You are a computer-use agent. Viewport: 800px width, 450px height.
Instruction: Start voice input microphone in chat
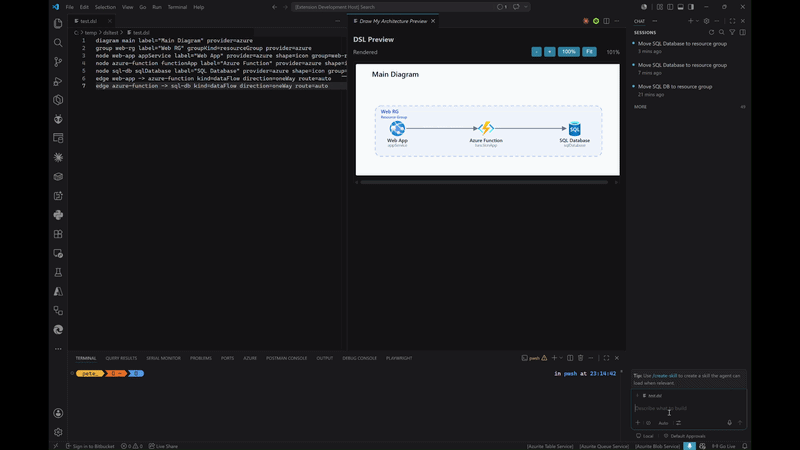pyautogui.click(x=730, y=422)
